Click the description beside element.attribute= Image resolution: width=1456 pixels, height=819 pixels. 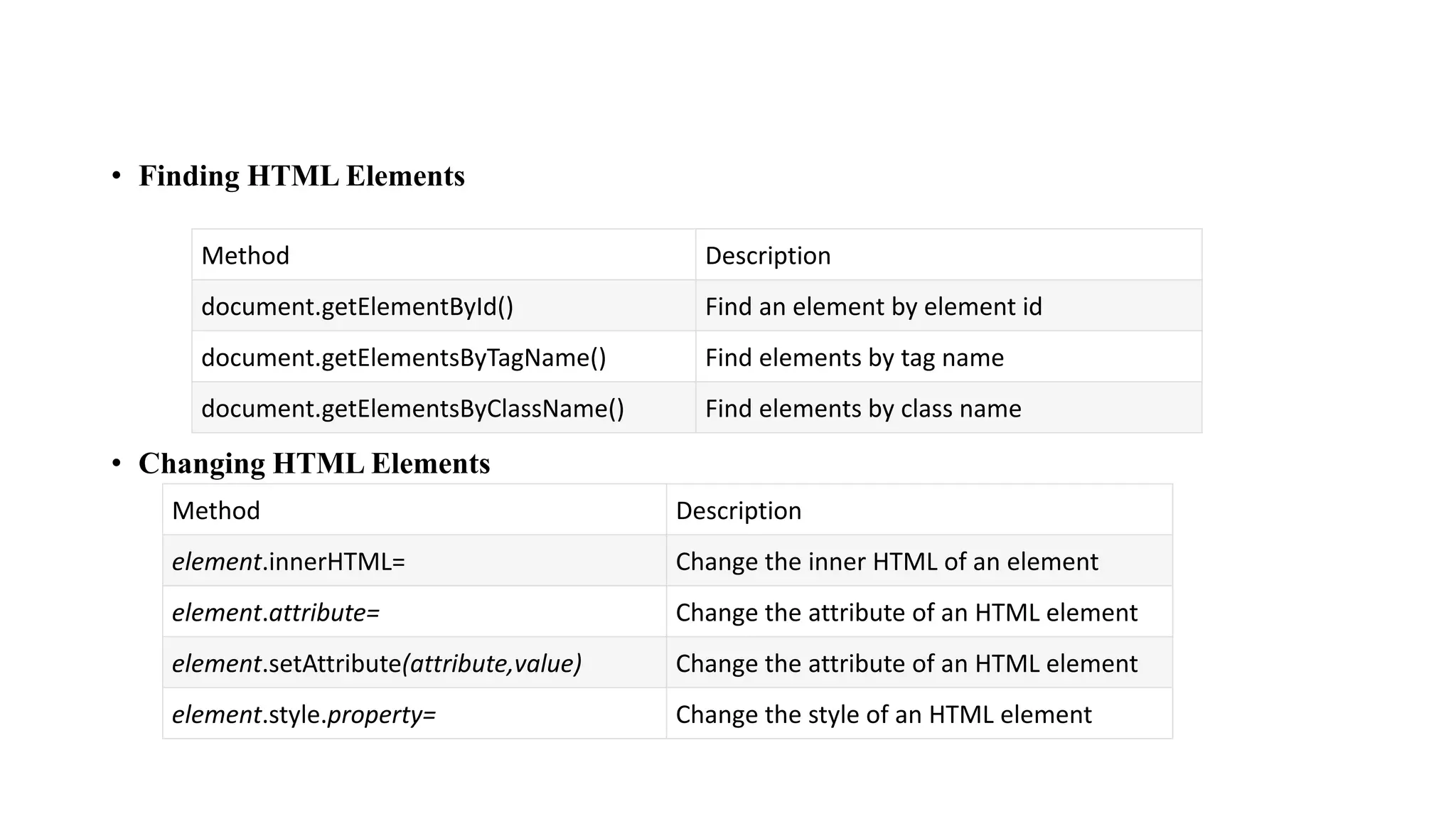[x=906, y=613]
